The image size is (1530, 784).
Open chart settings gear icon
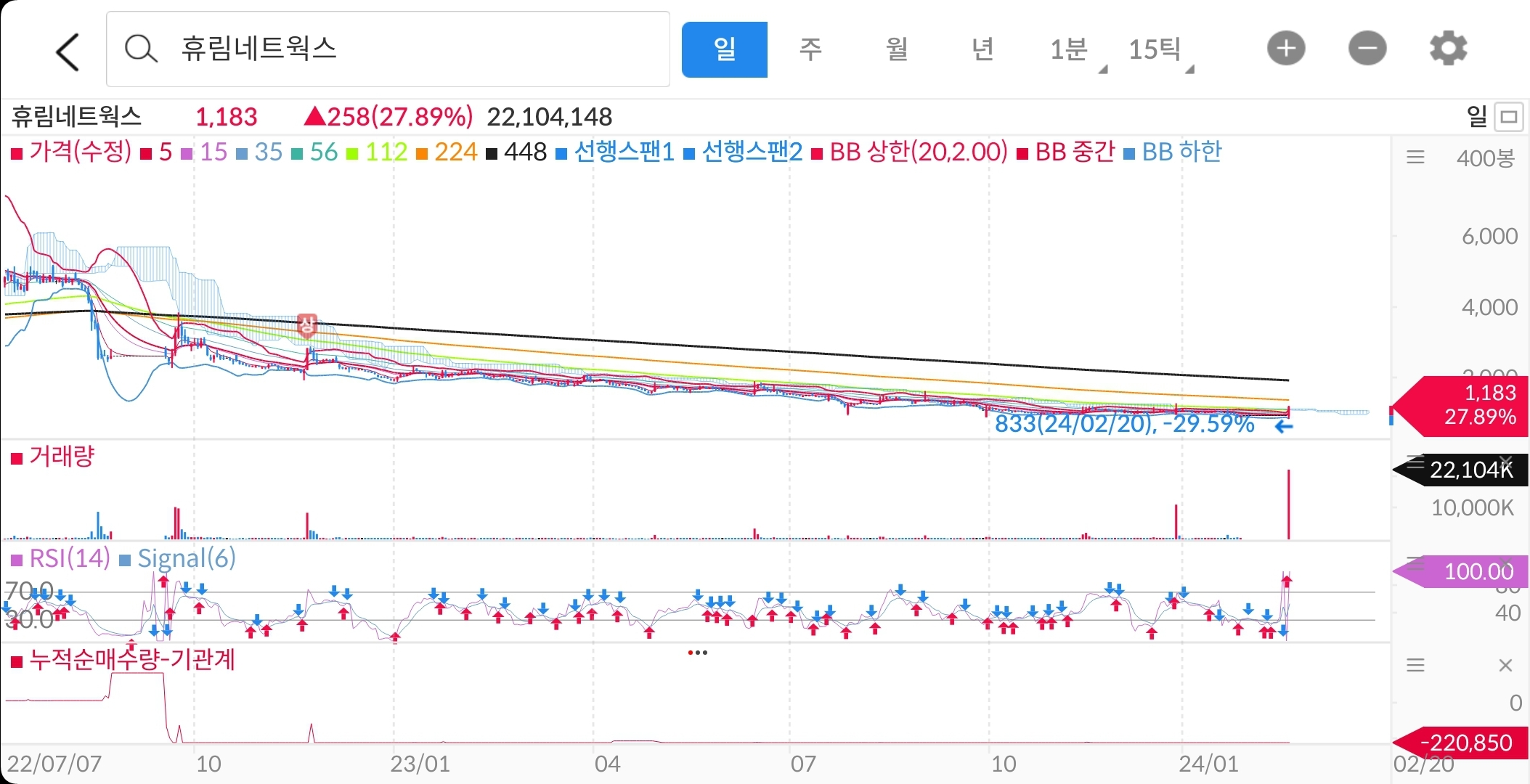click(x=1449, y=49)
